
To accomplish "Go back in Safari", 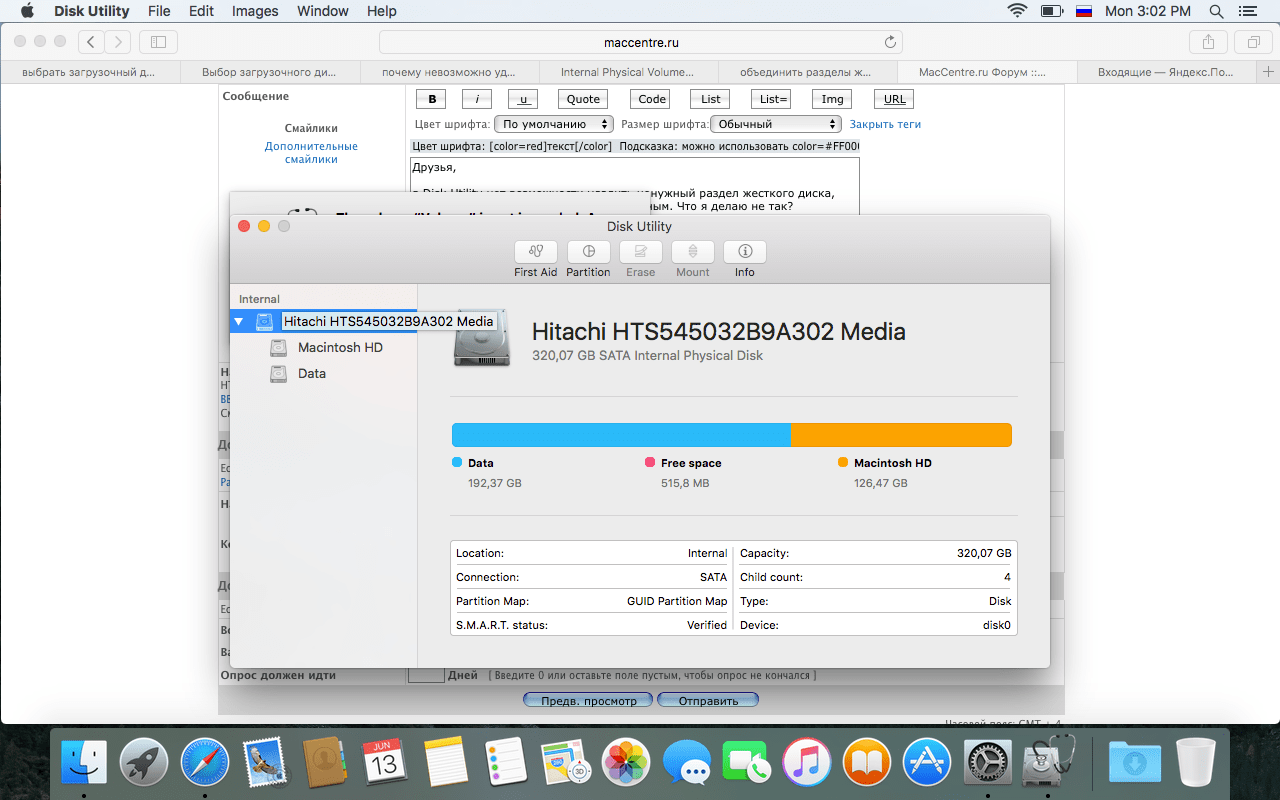I will (x=91, y=41).
